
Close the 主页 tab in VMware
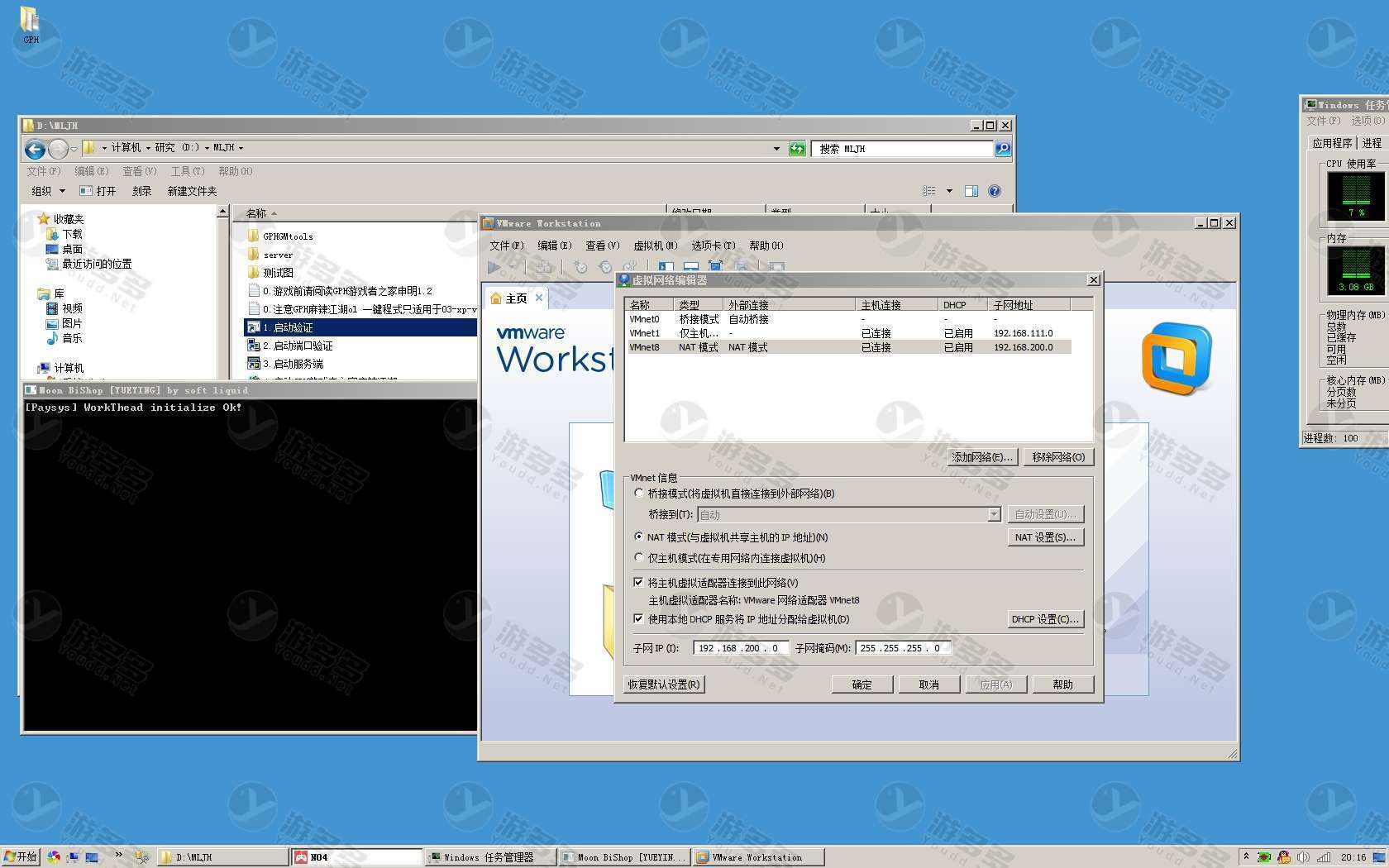pos(539,298)
